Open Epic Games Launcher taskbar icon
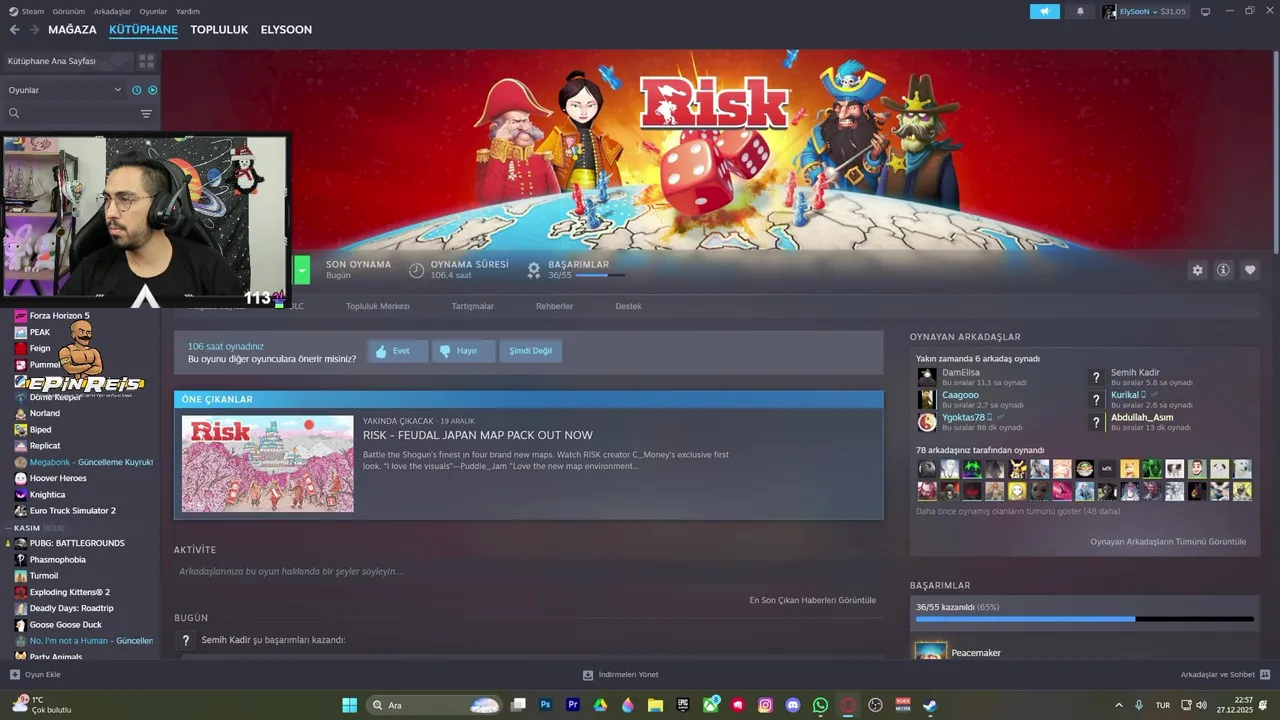 [683, 705]
